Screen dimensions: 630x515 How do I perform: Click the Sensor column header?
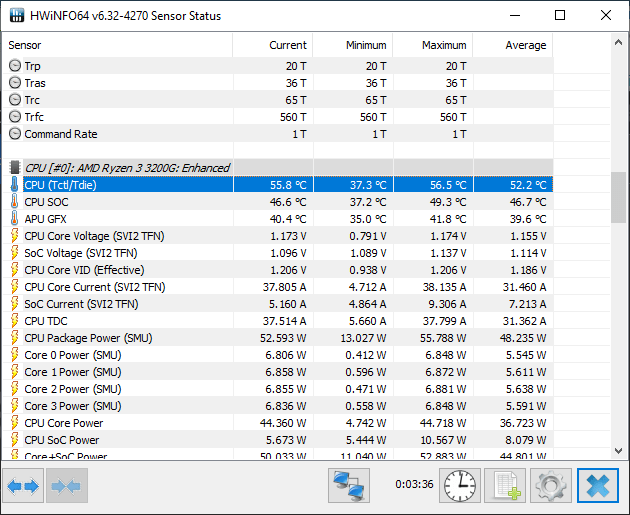click(x=117, y=45)
